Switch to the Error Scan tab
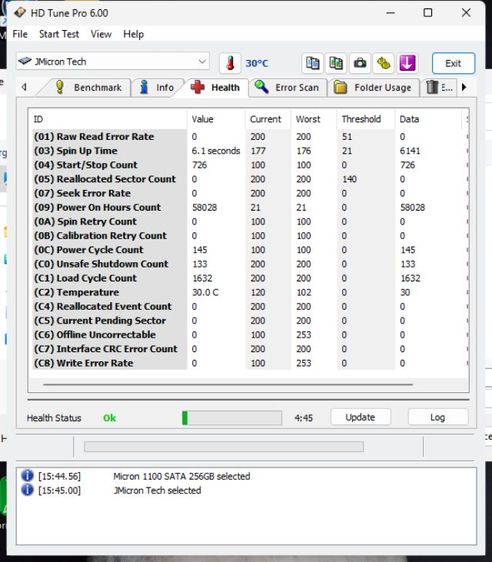 (287, 87)
